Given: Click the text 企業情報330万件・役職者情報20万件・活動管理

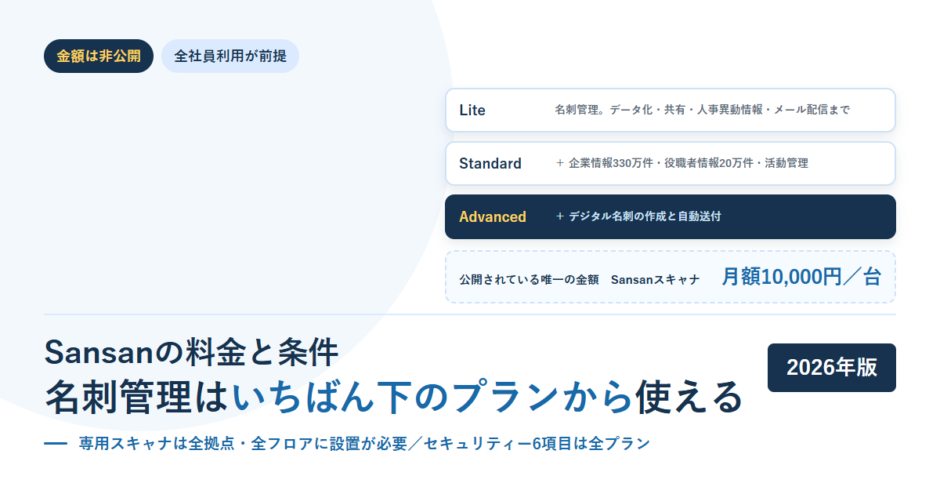Looking at the screenshot, I should coord(688,163).
